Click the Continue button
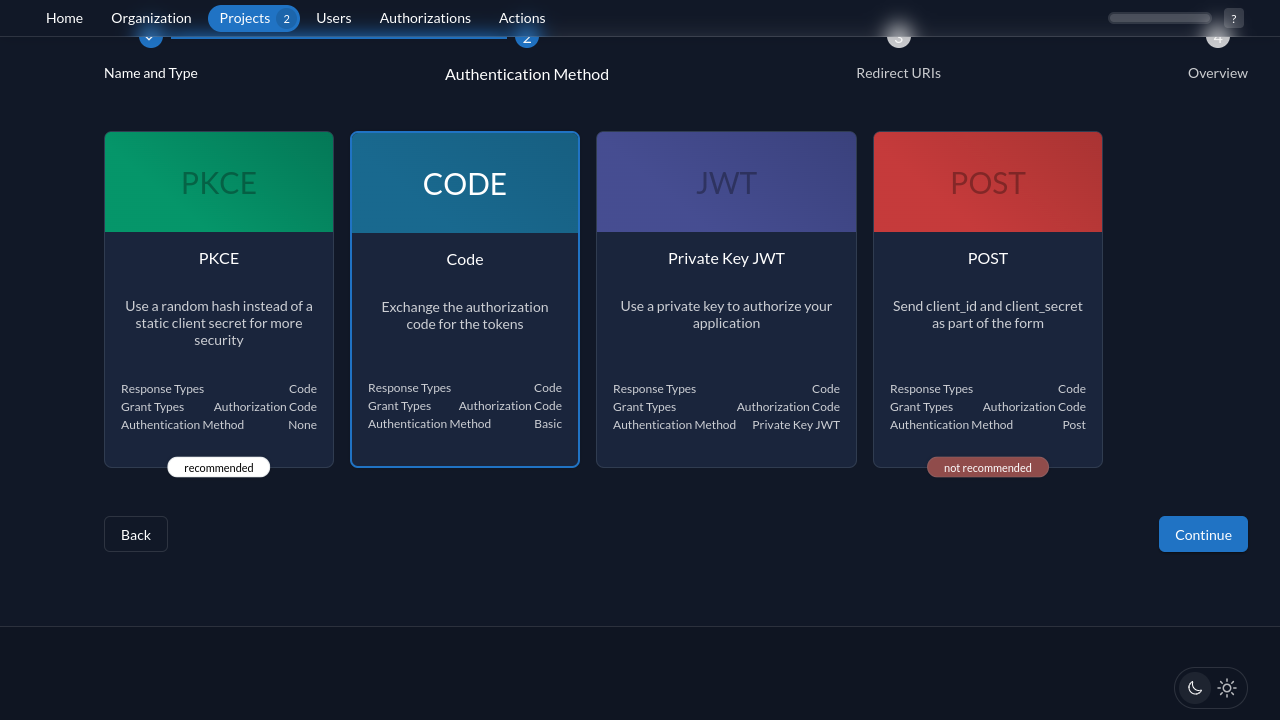 click(1203, 534)
